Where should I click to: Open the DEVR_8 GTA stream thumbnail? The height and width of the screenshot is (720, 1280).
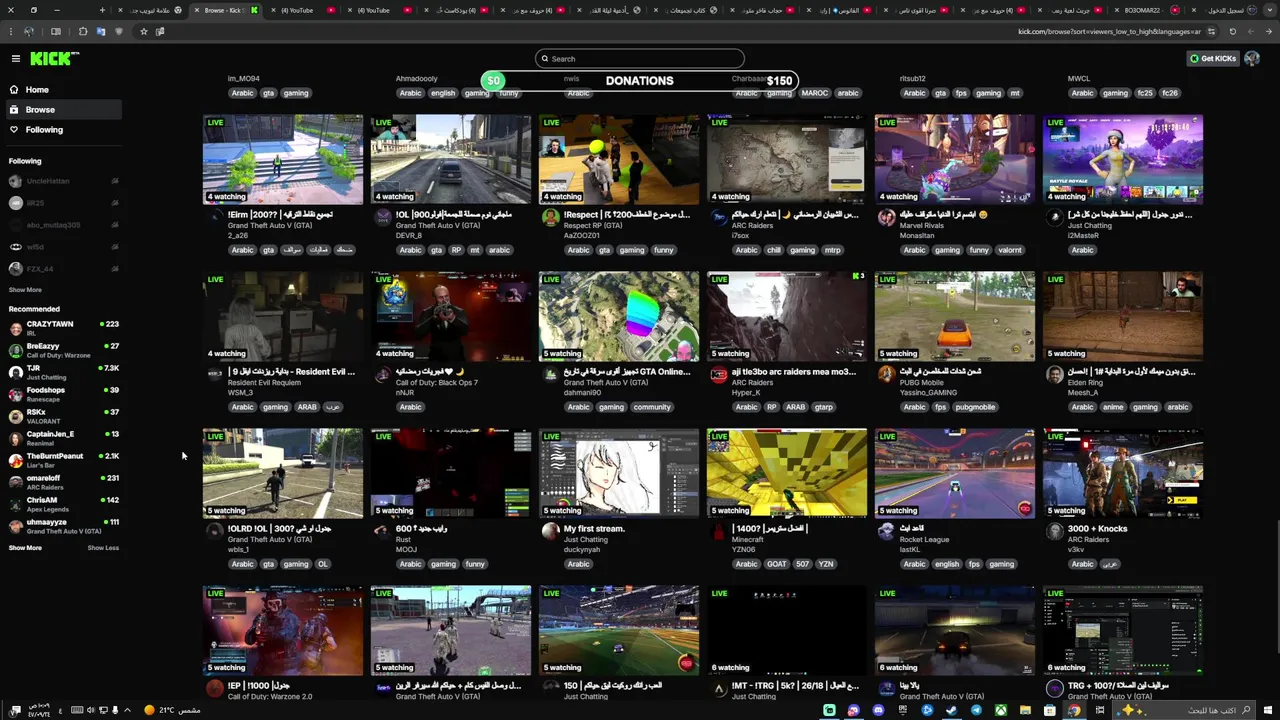pyautogui.click(x=451, y=159)
